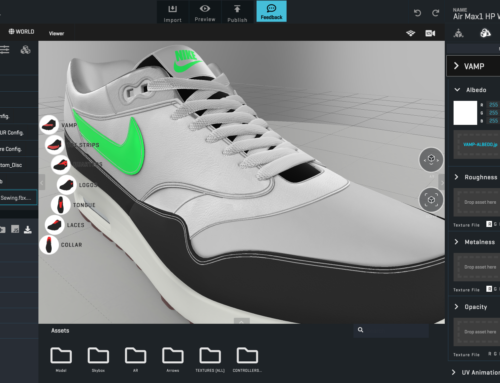The image size is (500, 383).
Task: Collapse the right panel with arrow handle
Action: (442, 183)
